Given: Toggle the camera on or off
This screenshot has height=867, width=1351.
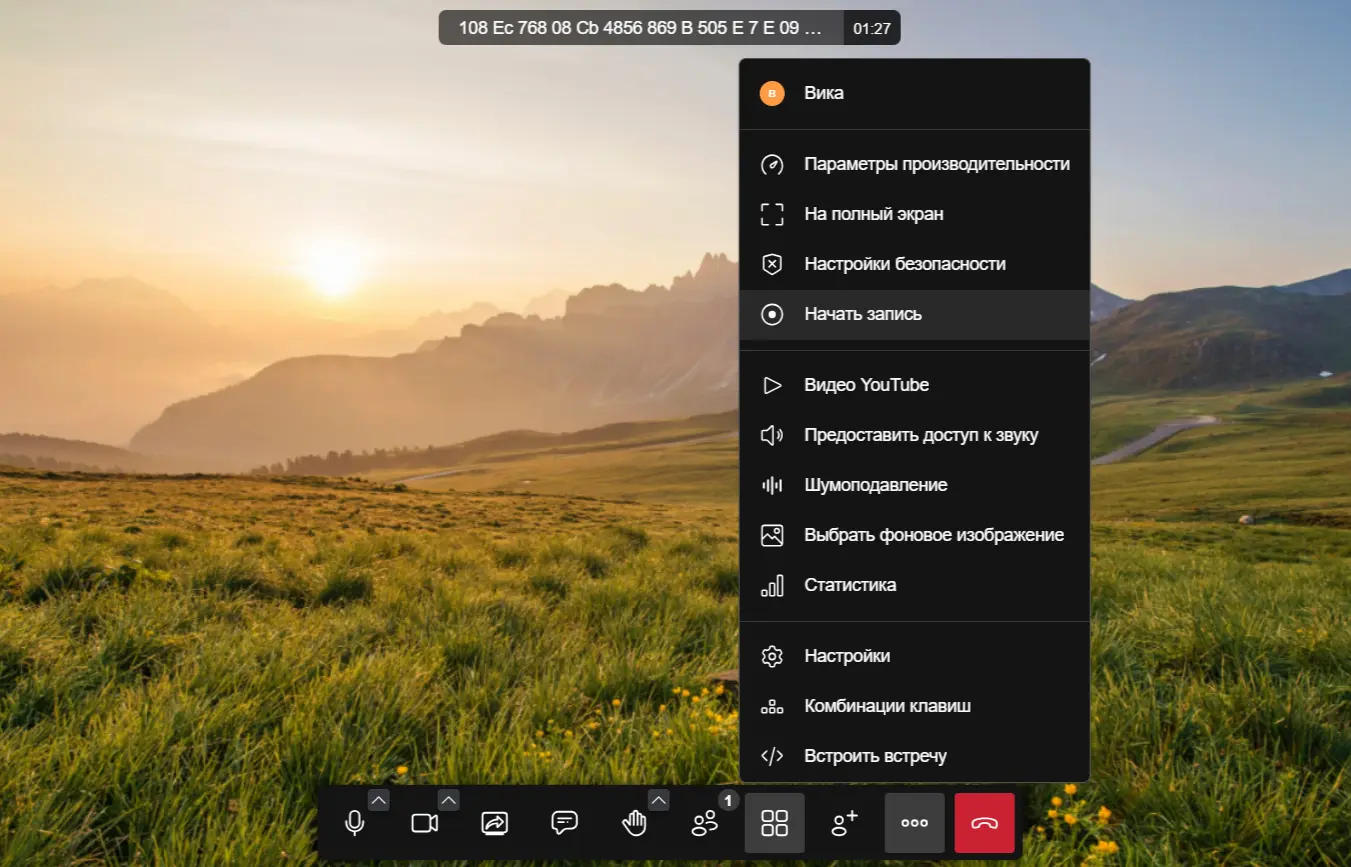Looking at the screenshot, I should click(425, 823).
